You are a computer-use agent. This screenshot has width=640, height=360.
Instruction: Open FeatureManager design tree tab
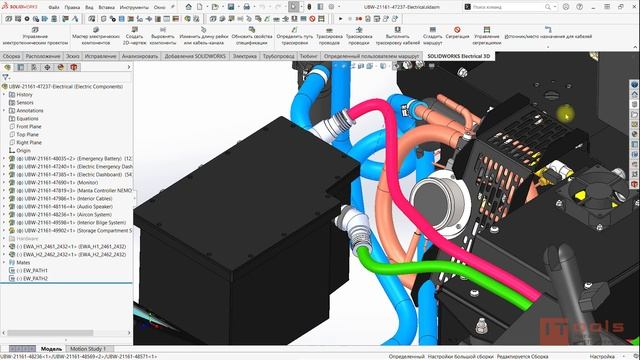[7, 67]
